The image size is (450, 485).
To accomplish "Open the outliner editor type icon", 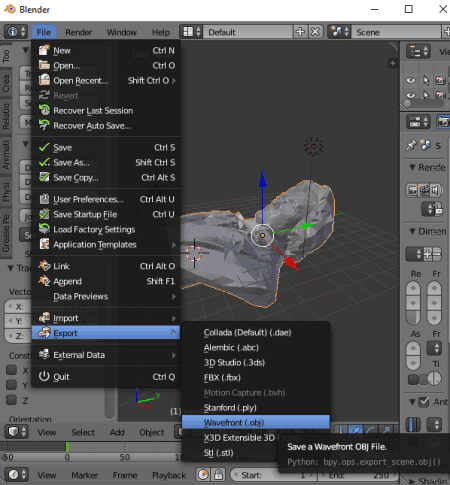I will pyautogui.click(x=419, y=51).
